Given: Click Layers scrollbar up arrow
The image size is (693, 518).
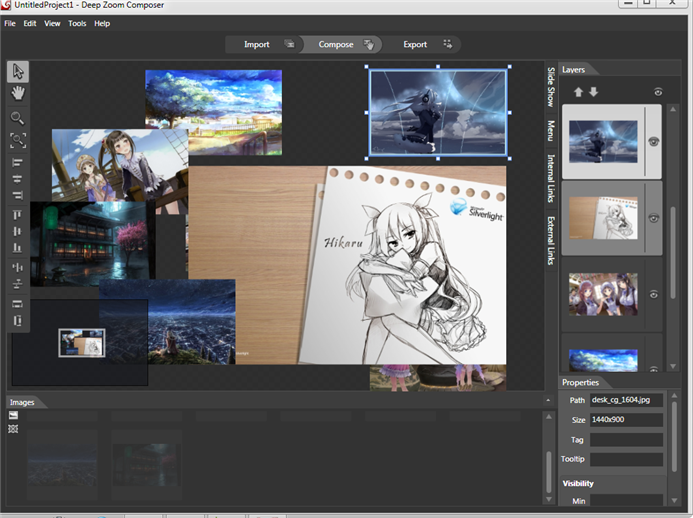Looking at the screenshot, I should point(673,109).
